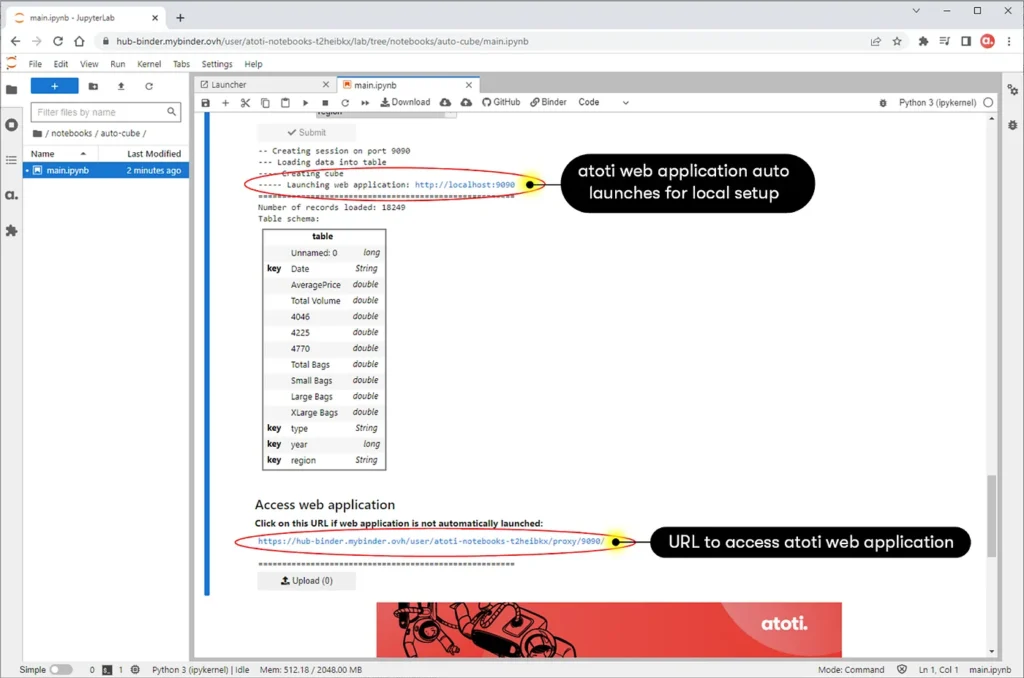Restart the kernel
The image size is (1024, 678).
(x=345, y=103)
